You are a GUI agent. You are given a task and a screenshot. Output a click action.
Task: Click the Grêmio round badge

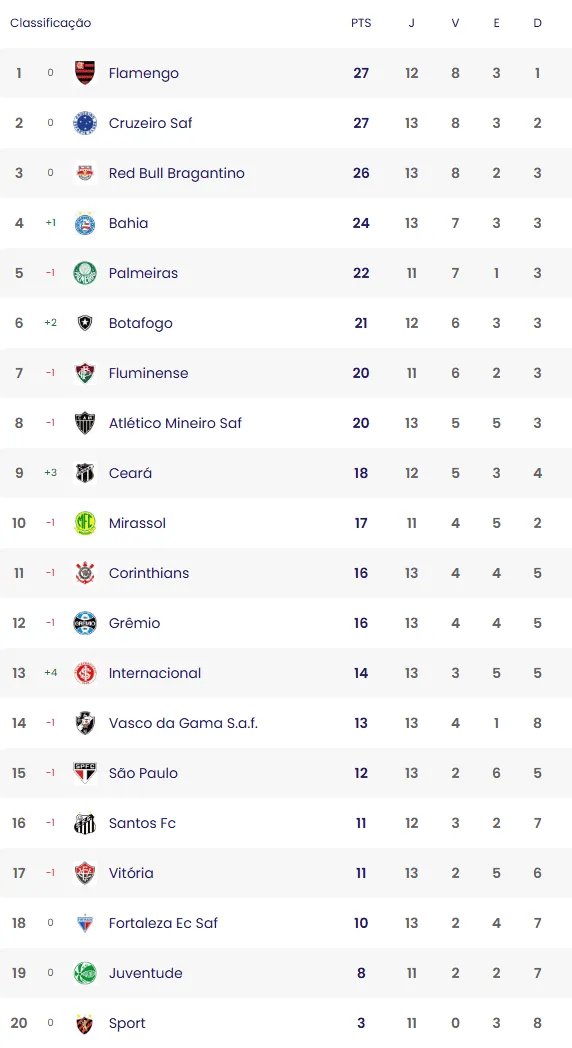point(85,623)
